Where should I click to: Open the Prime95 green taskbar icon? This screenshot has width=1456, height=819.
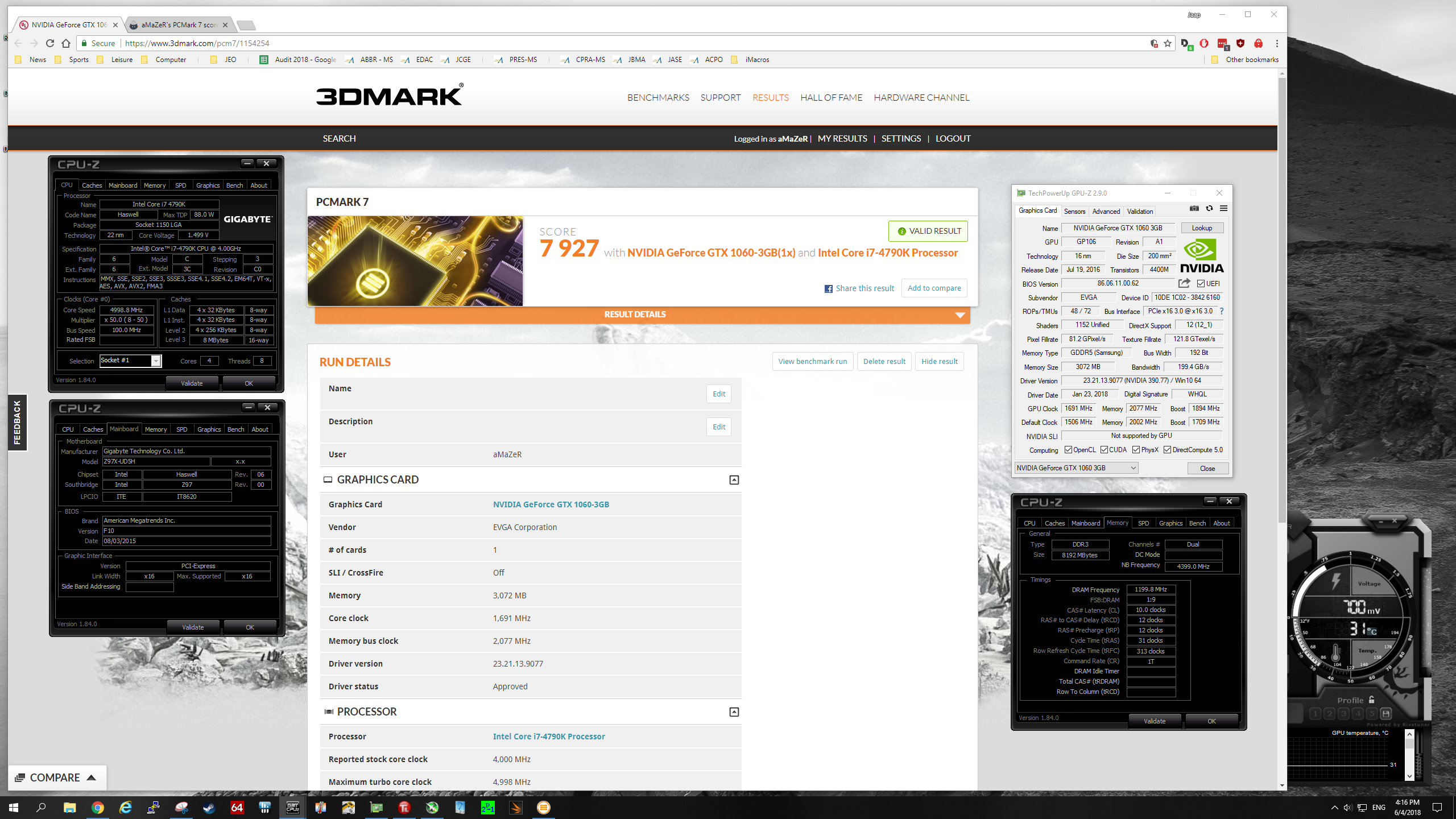click(x=488, y=807)
